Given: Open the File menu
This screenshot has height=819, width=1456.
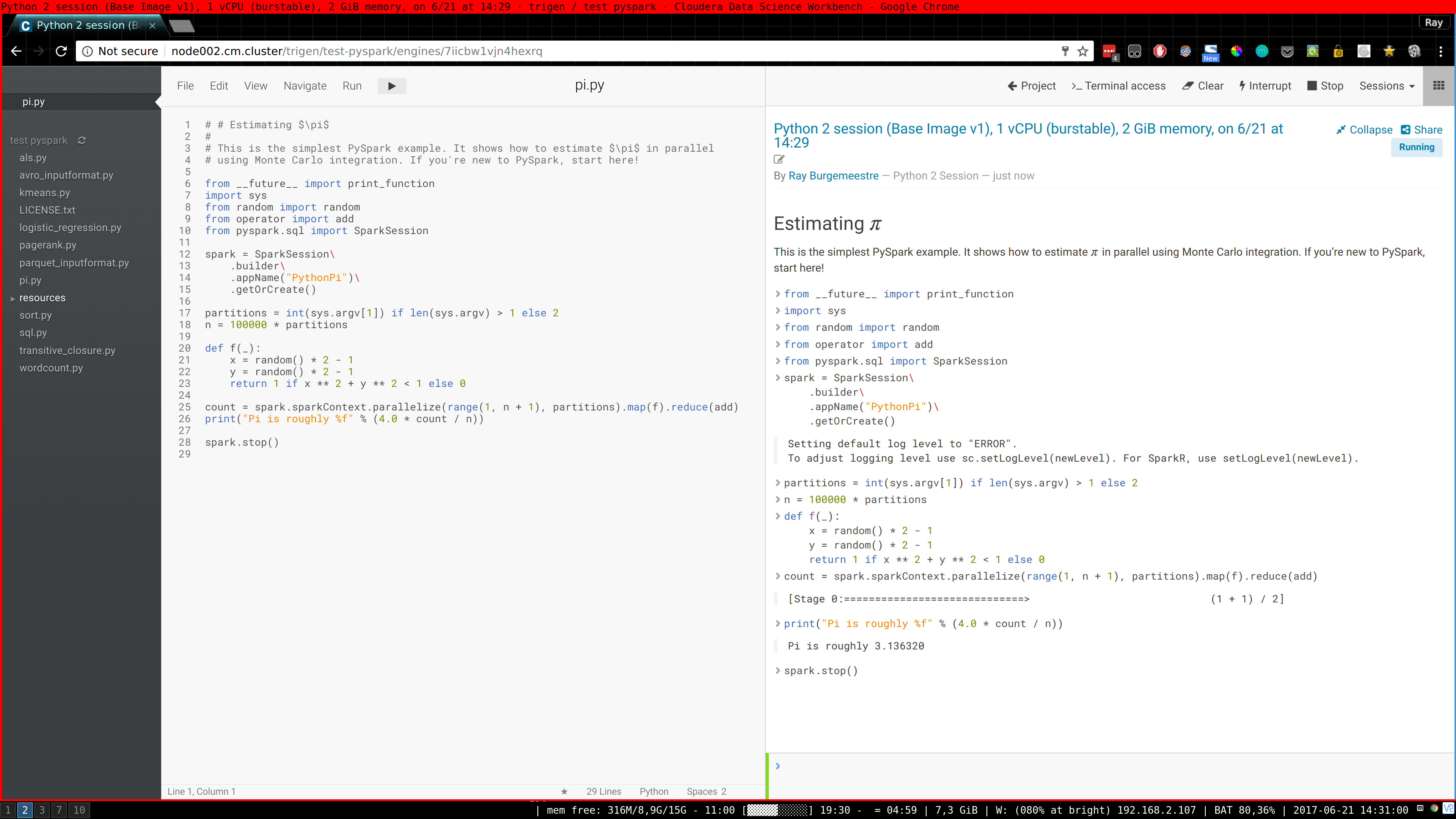Looking at the screenshot, I should click(185, 86).
